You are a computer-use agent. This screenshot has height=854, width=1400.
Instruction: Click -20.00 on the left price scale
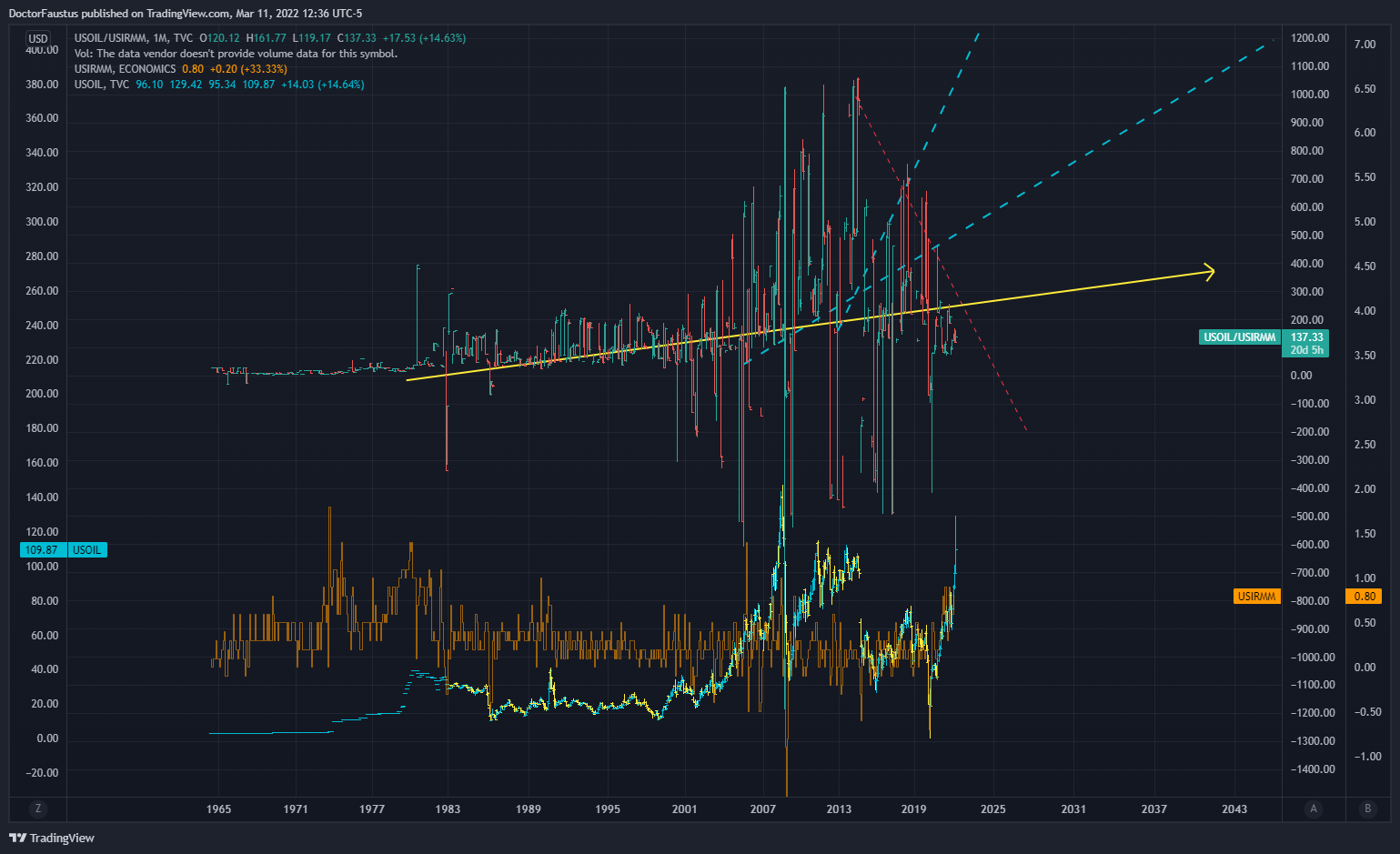click(x=40, y=772)
